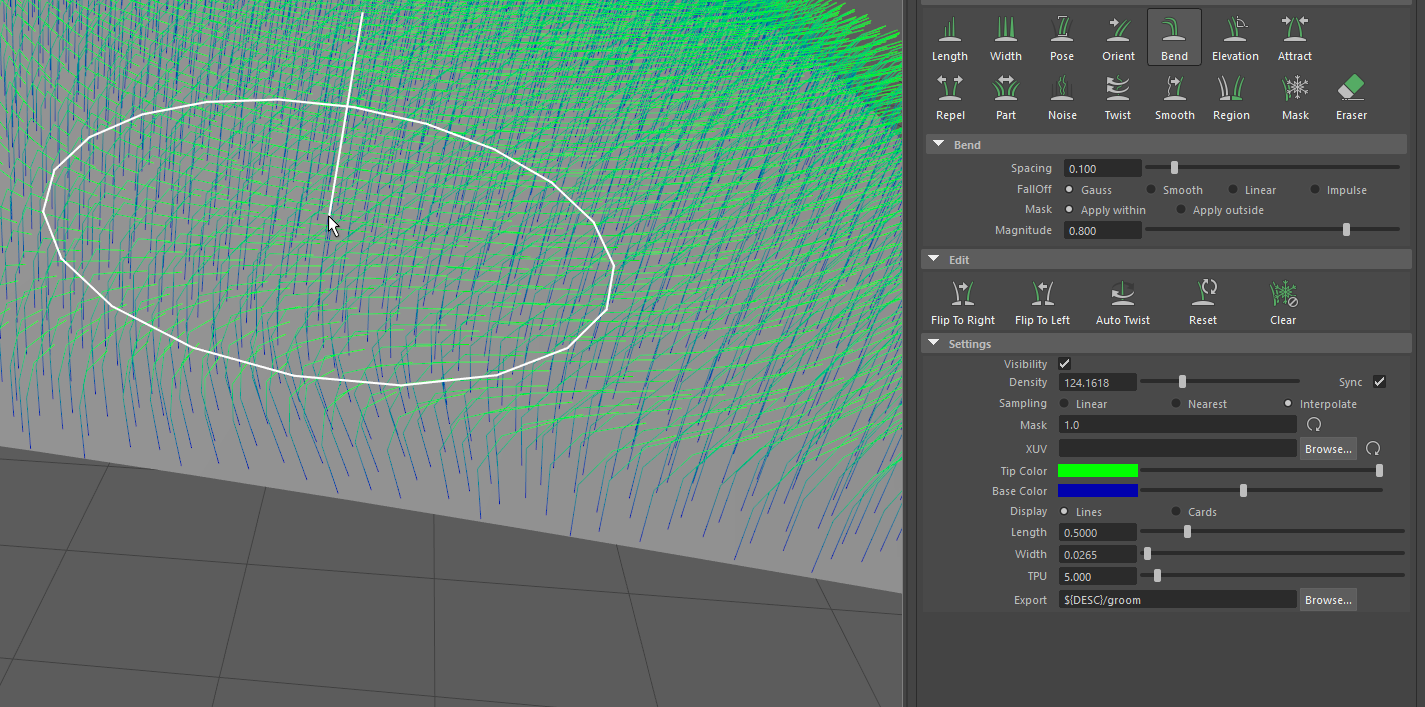Open the Tip Color swatch
The width and height of the screenshot is (1425, 707).
click(x=1100, y=470)
